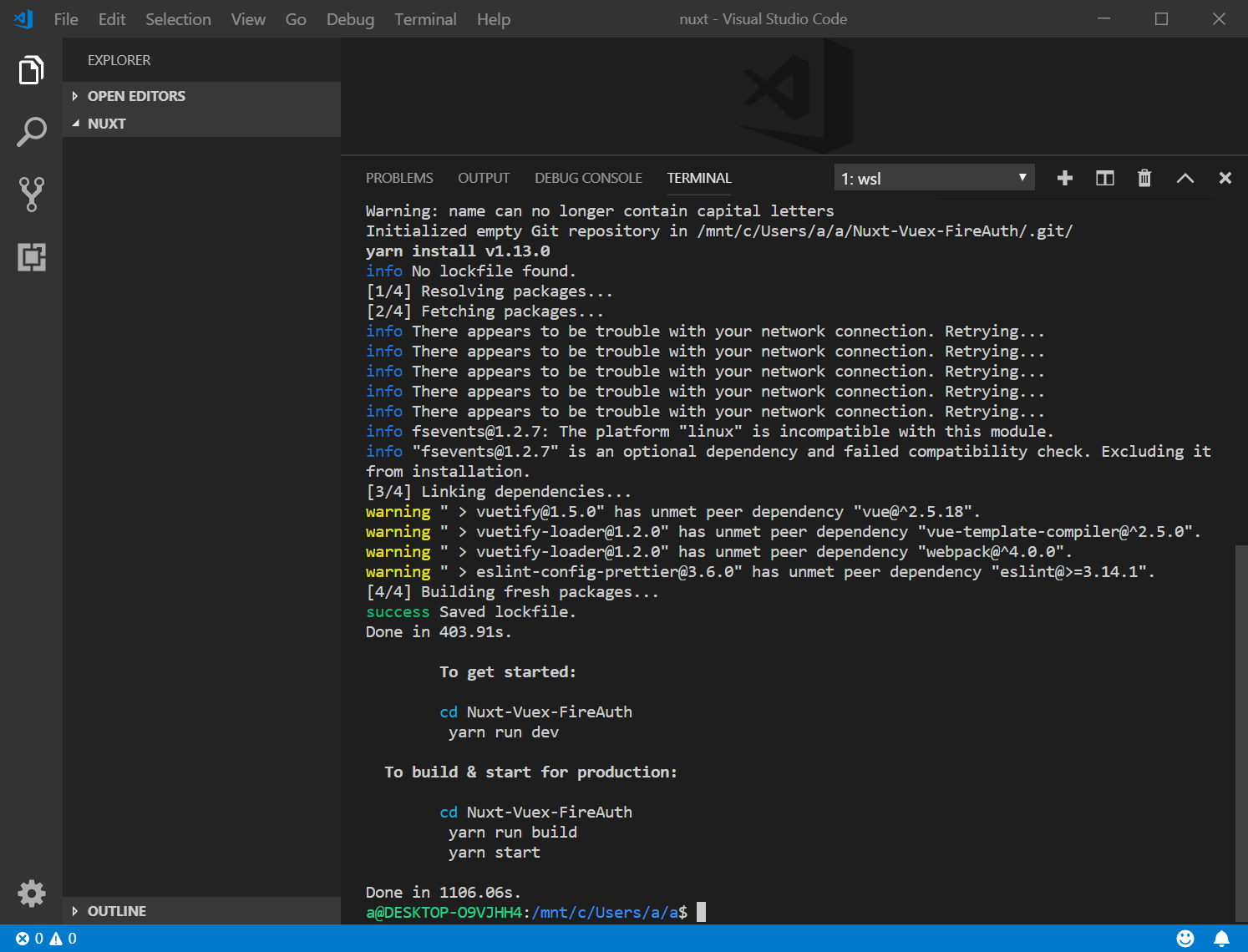Image resolution: width=1248 pixels, height=952 pixels.
Task: Open the Manage gear menu
Action: 31,894
